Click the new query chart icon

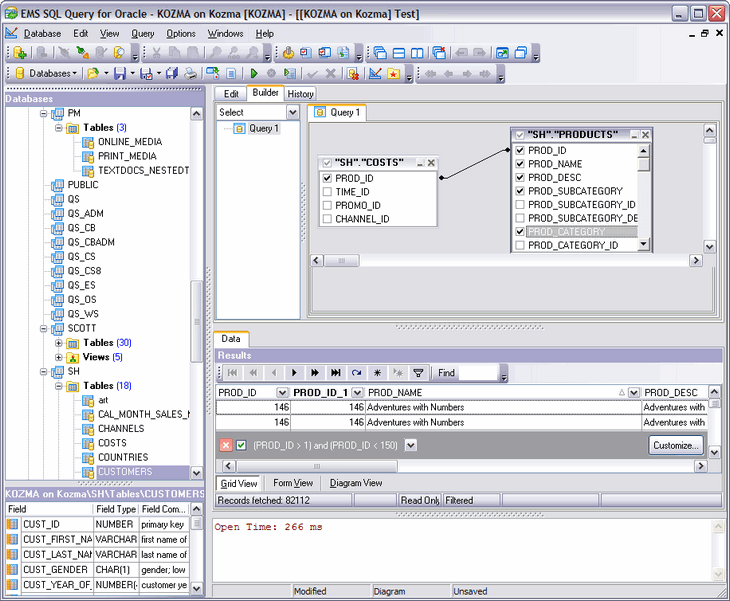point(375,74)
